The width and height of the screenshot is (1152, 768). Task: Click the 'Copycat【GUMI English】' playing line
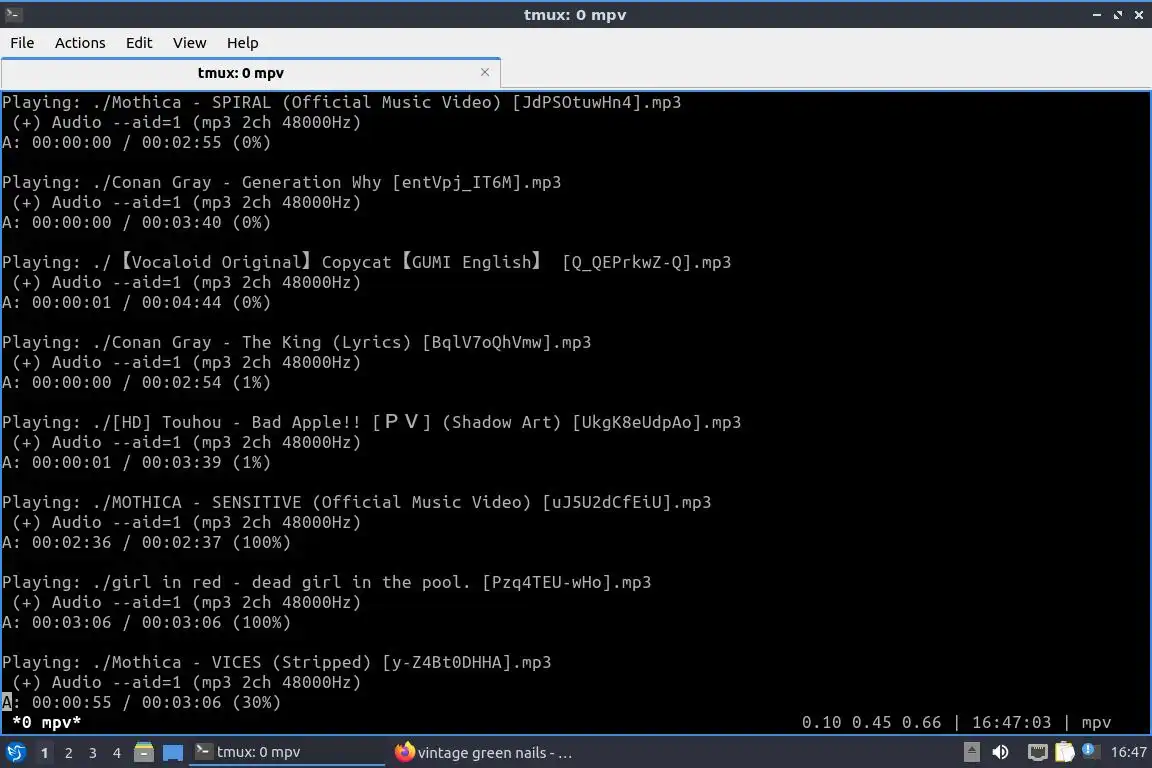point(367,262)
